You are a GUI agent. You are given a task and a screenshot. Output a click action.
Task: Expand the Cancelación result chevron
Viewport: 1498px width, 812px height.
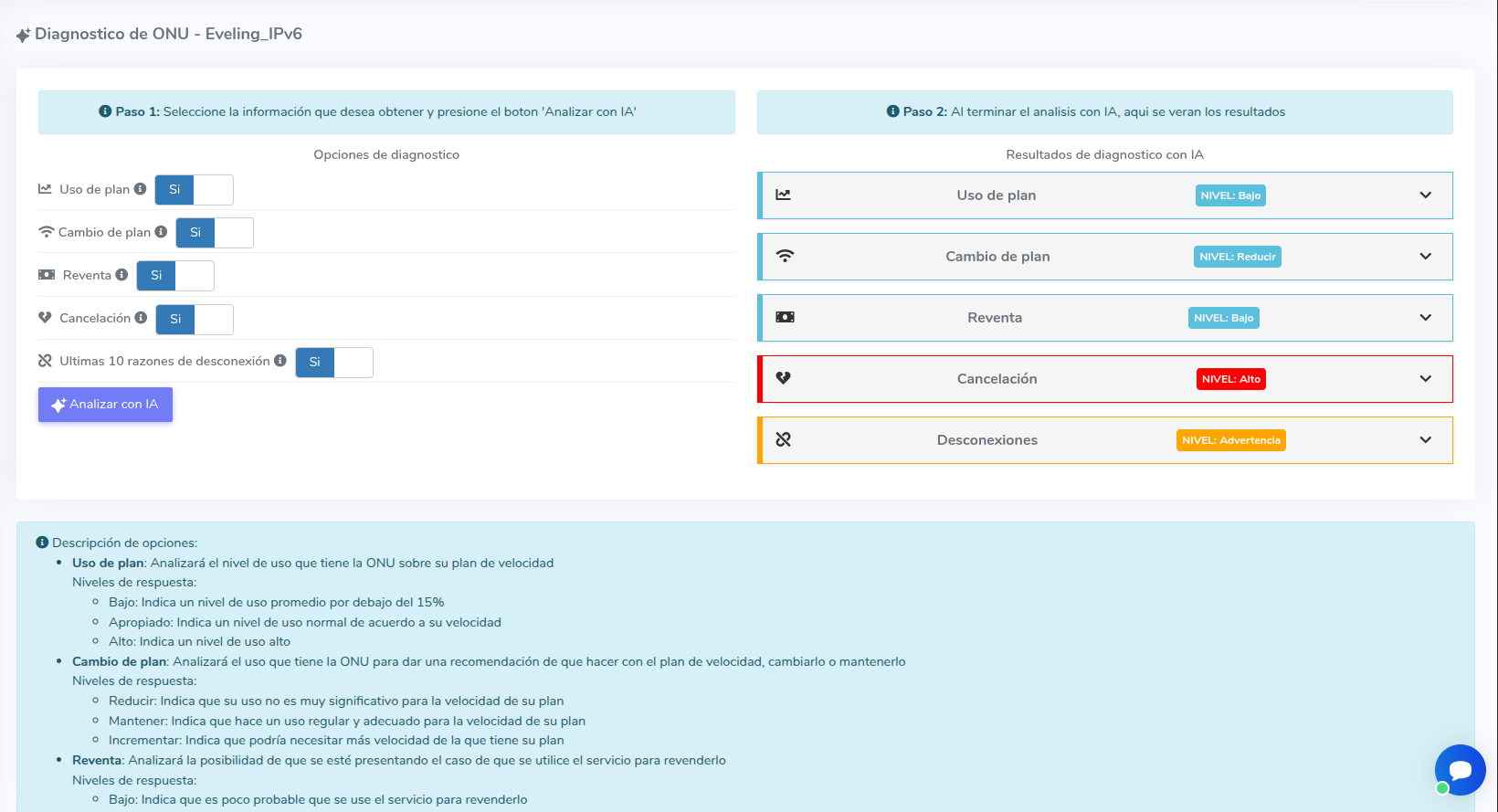coord(1425,379)
